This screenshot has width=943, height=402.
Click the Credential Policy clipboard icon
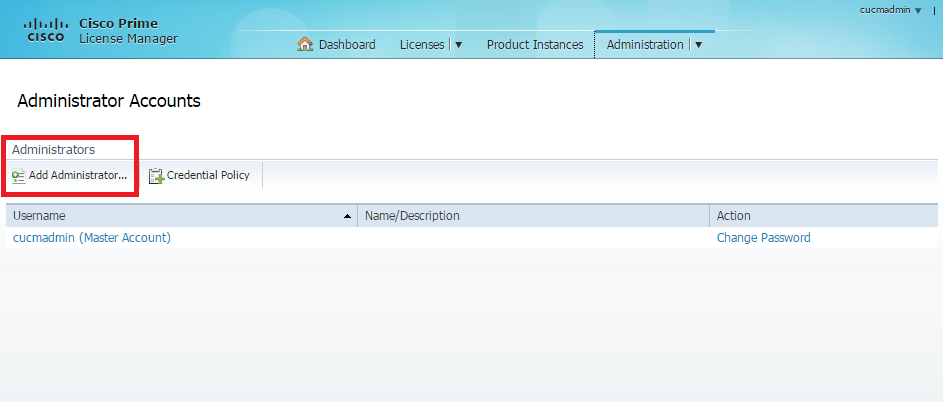[156, 176]
